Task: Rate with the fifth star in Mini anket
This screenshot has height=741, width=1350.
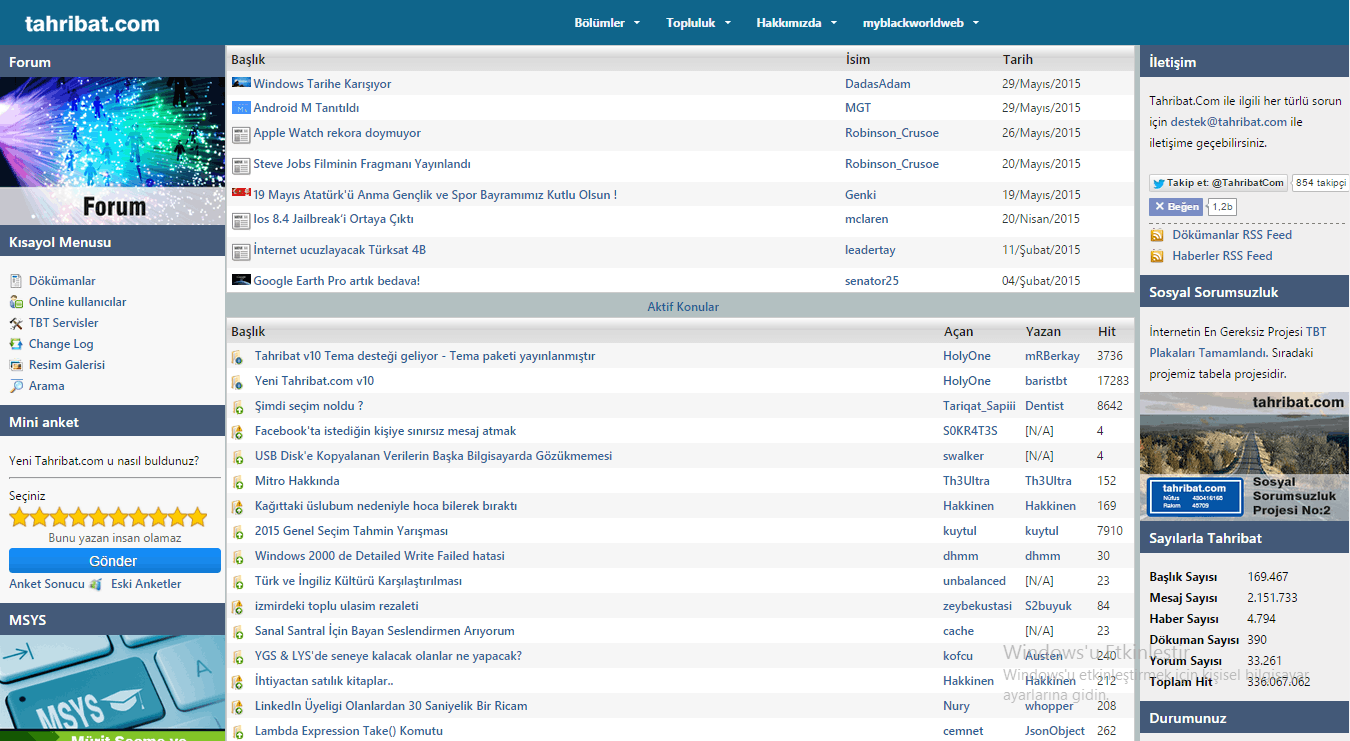Action: 98,517
